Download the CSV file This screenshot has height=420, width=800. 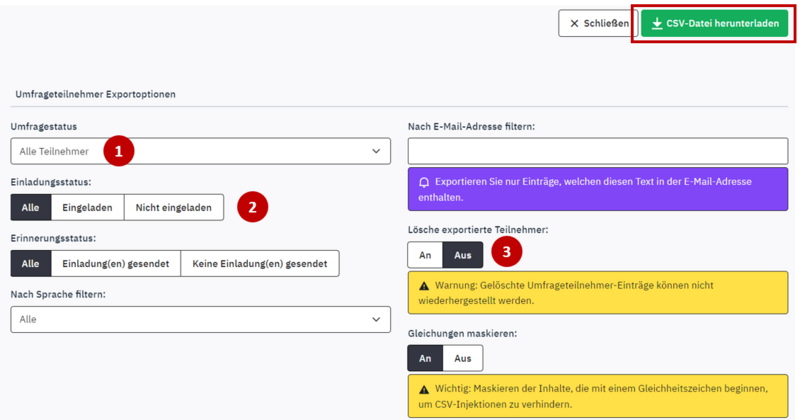pos(714,23)
